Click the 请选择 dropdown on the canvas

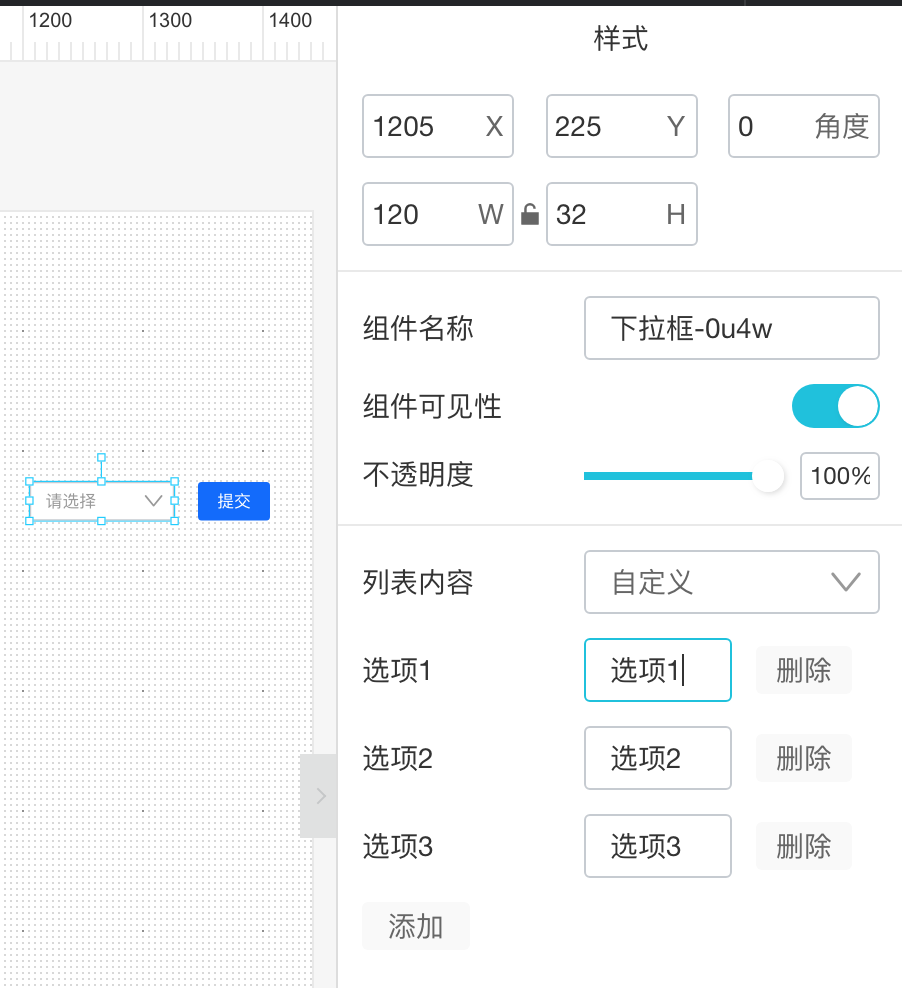(x=101, y=501)
